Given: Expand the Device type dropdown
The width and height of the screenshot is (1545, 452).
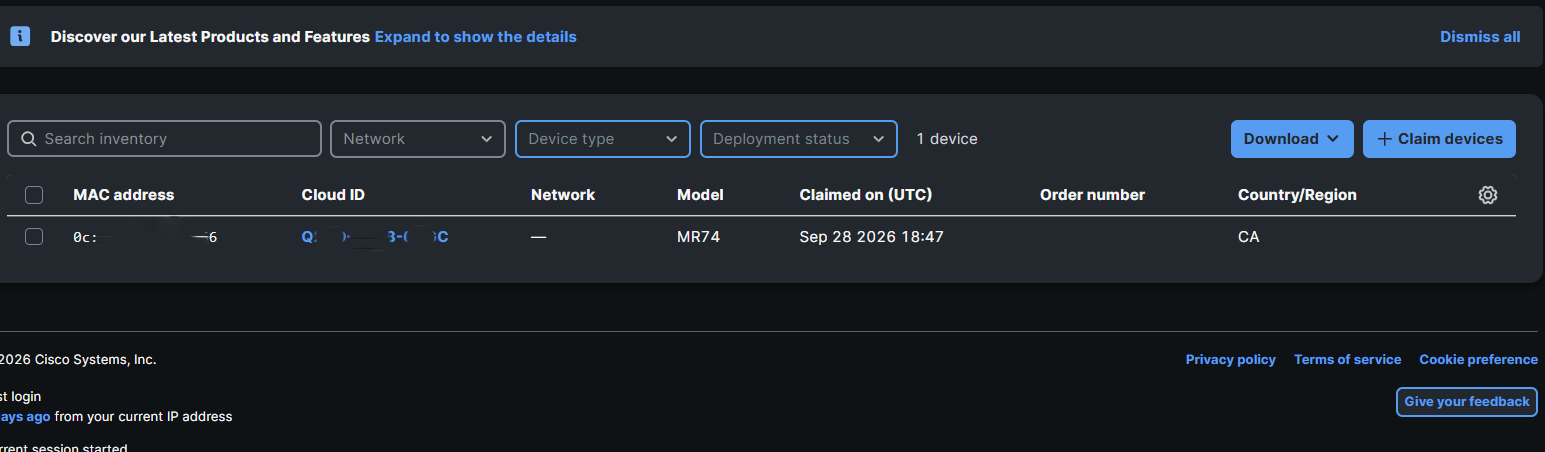Looking at the screenshot, I should [603, 139].
